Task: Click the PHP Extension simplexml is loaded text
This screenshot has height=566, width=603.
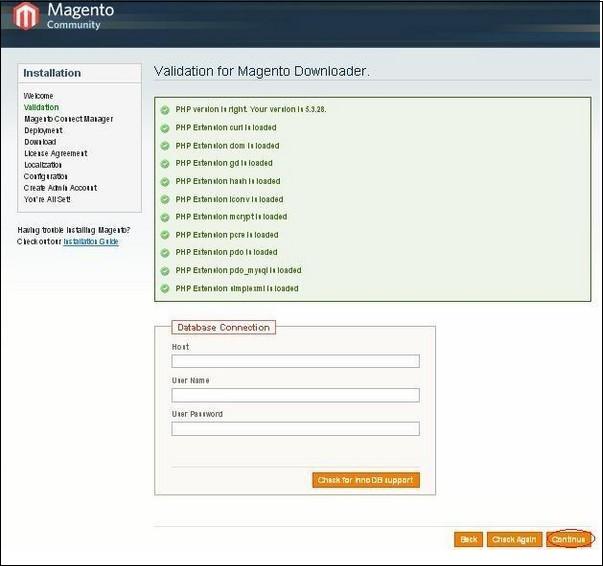Action: click(x=237, y=288)
